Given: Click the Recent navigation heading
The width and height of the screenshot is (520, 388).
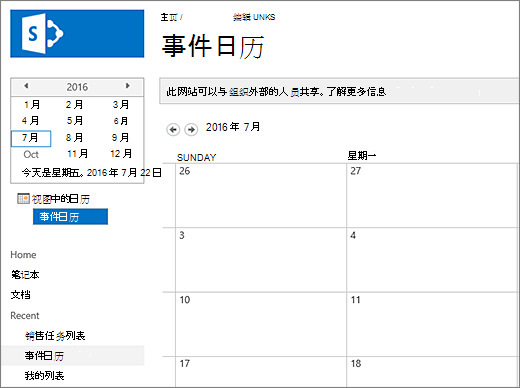Looking at the screenshot, I should [25, 316].
